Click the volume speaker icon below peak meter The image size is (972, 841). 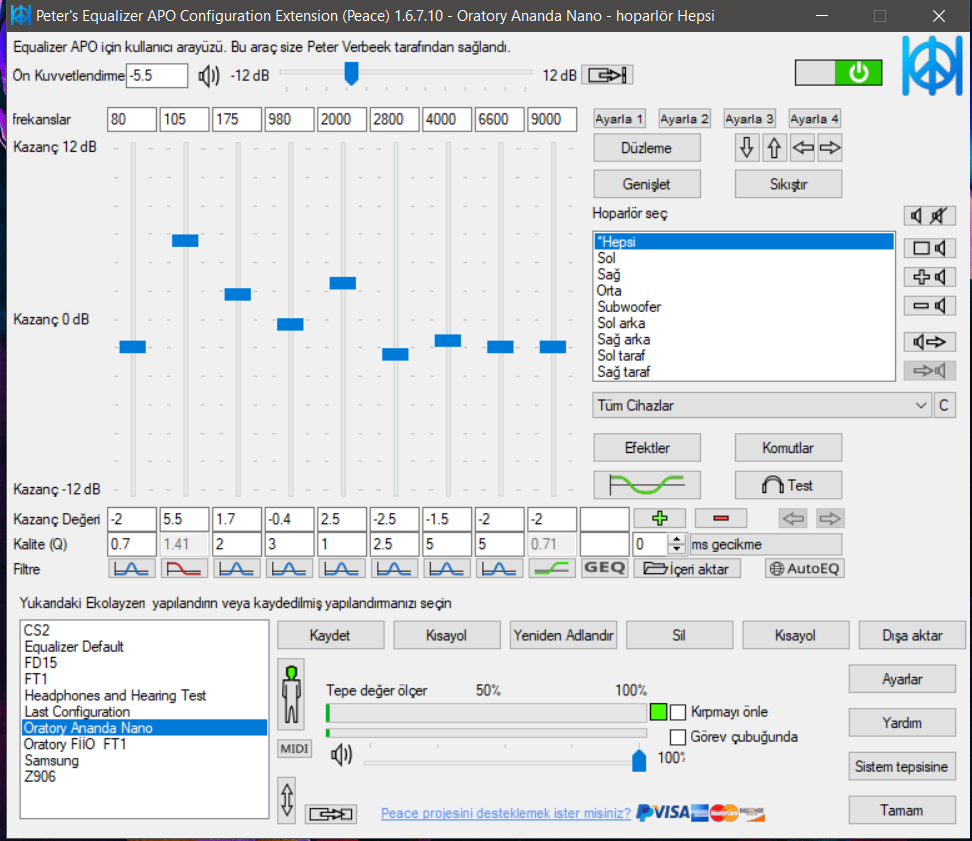(x=341, y=755)
